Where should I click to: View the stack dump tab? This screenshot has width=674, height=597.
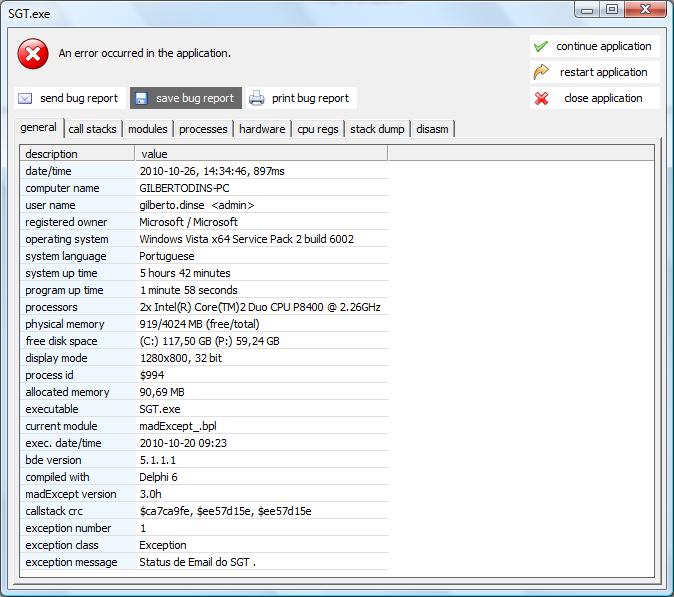click(377, 129)
